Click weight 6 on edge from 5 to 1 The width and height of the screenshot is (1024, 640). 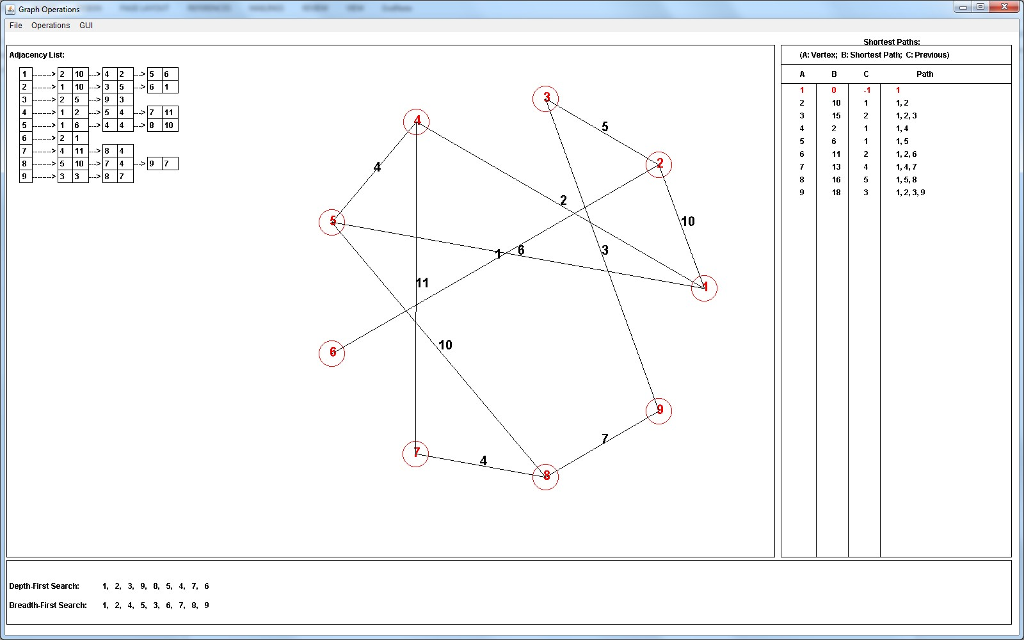(x=520, y=250)
